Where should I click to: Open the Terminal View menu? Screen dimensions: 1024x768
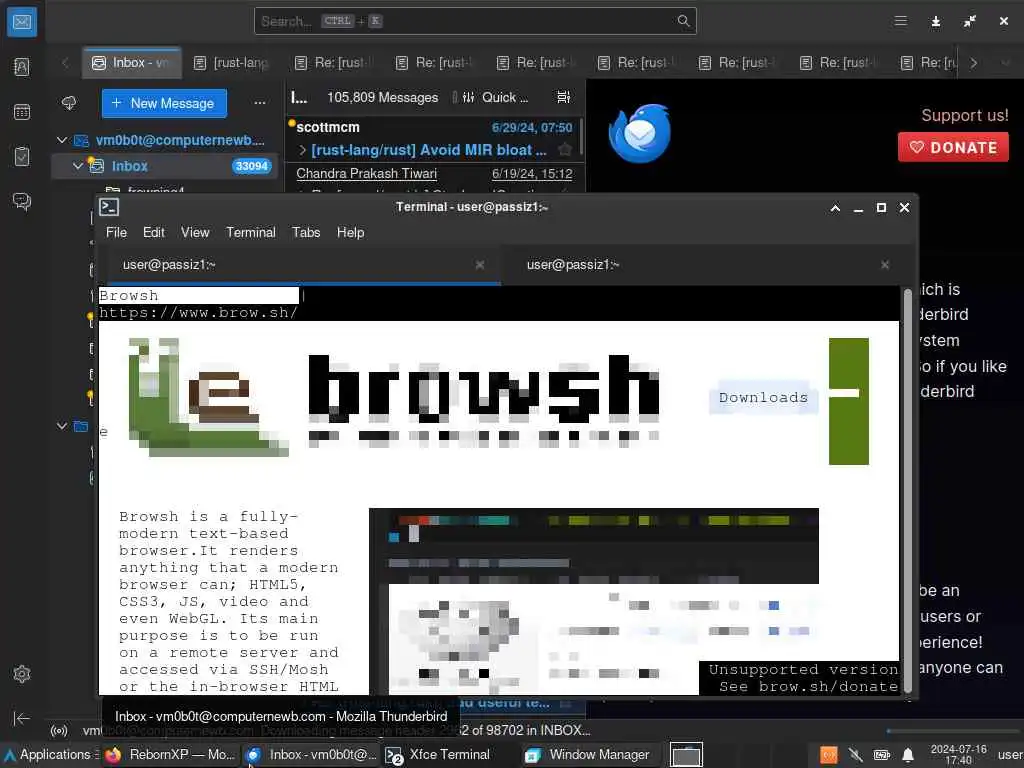pyautogui.click(x=195, y=232)
